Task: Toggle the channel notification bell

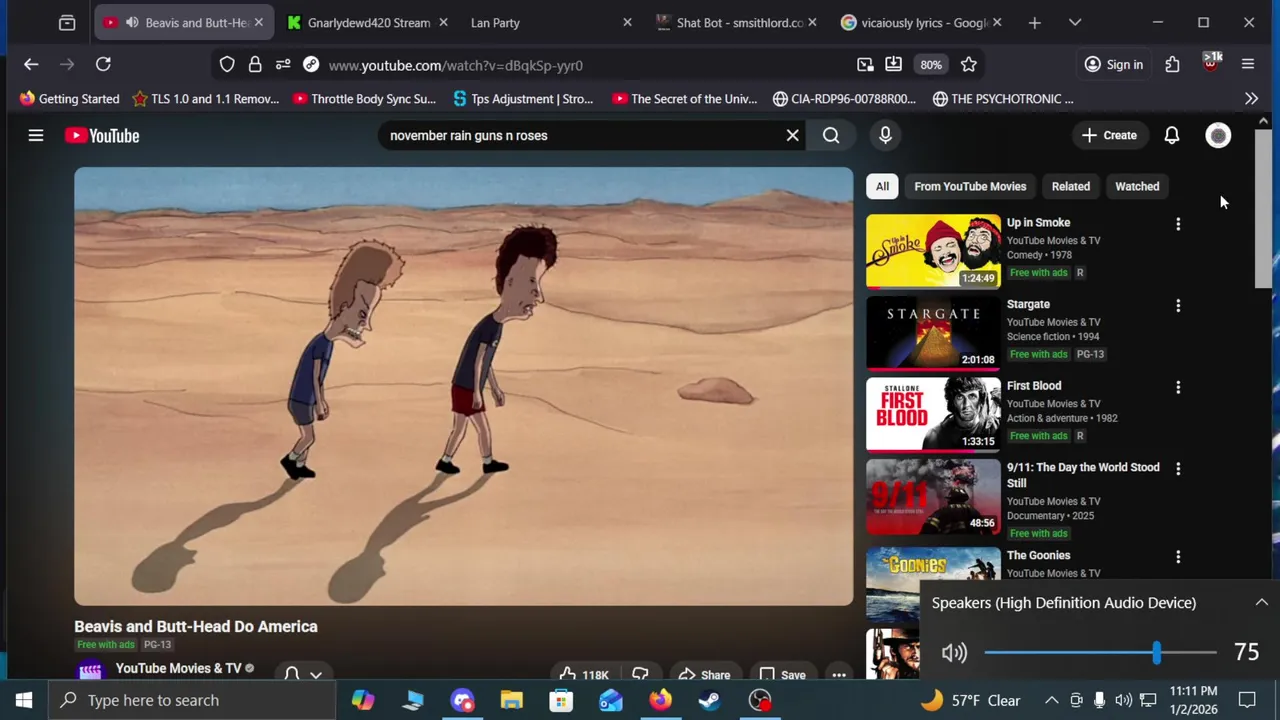Action: coord(302,674)
